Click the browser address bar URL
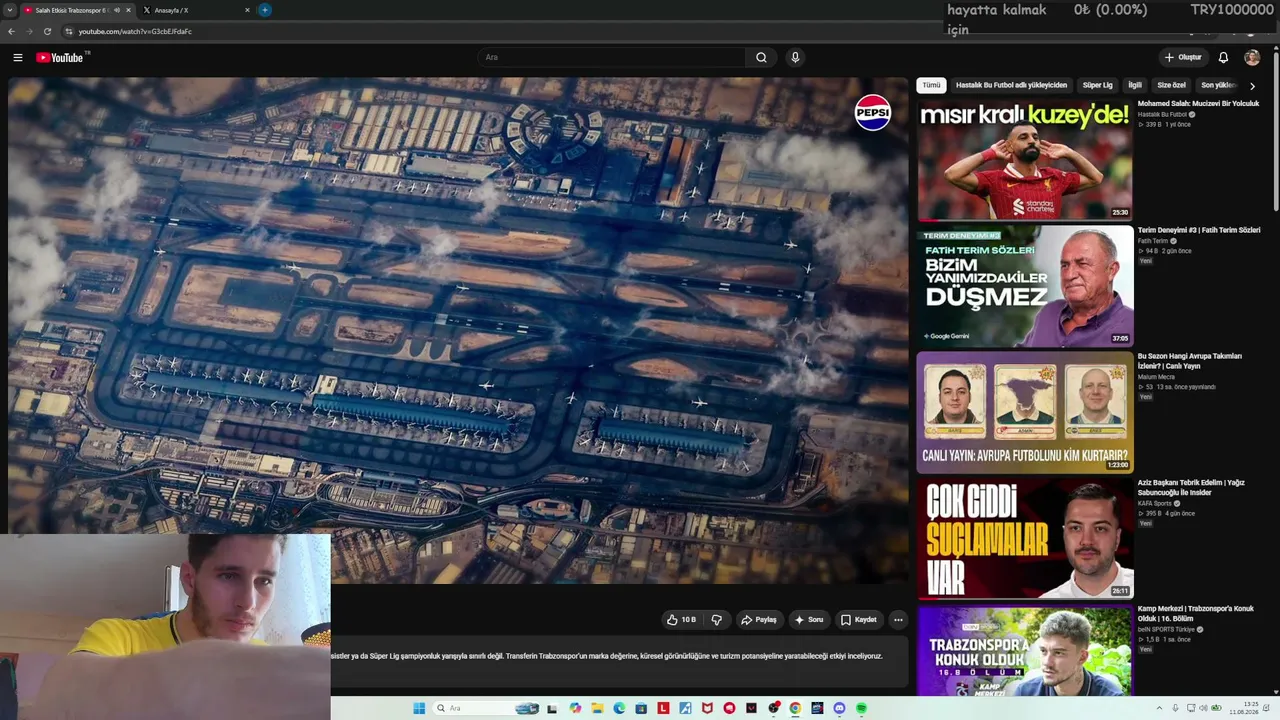The width and height of the screenshot is (1280, 720). point(135,31)
